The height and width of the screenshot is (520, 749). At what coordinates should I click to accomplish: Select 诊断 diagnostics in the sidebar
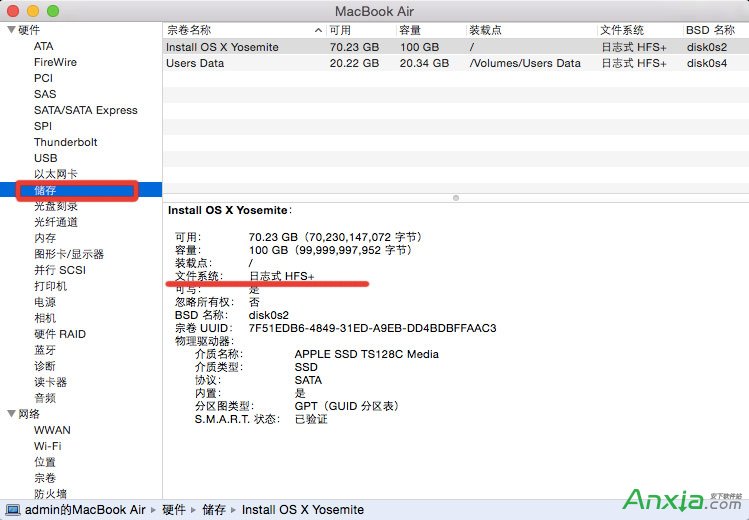click(x=45, y=366)
